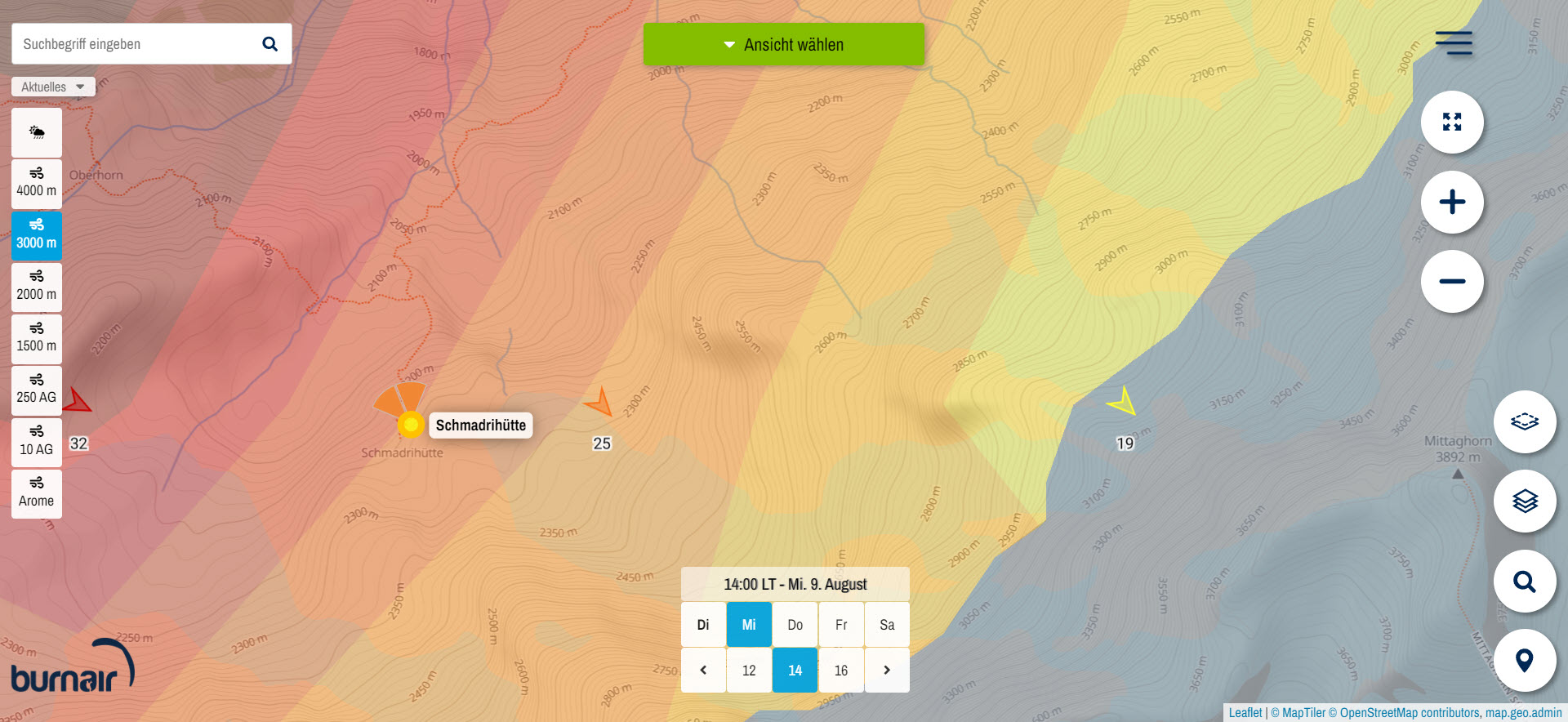Screen dimensions: 1568x722
Task: Zoom out with the minus button
Action: point(1451,281)
